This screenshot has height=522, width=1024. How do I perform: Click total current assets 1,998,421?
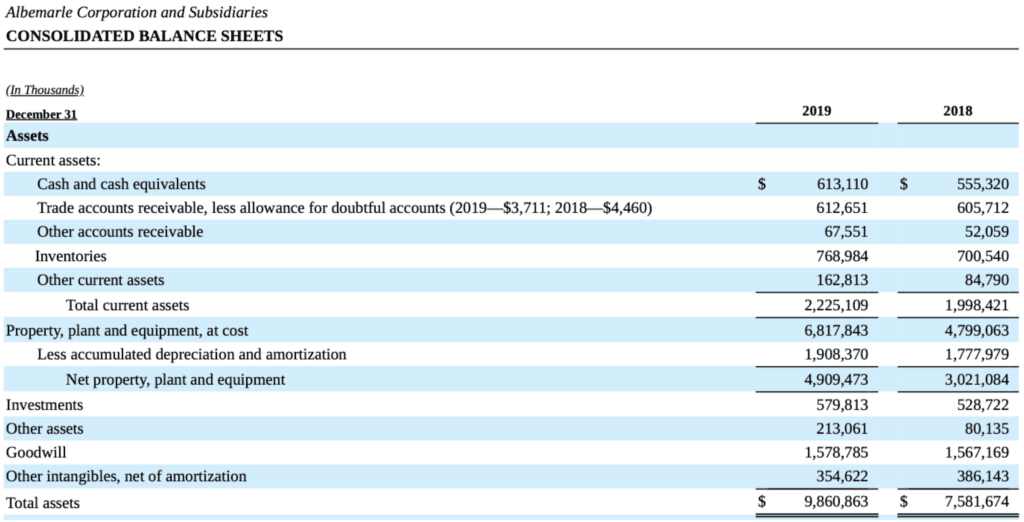977,305
